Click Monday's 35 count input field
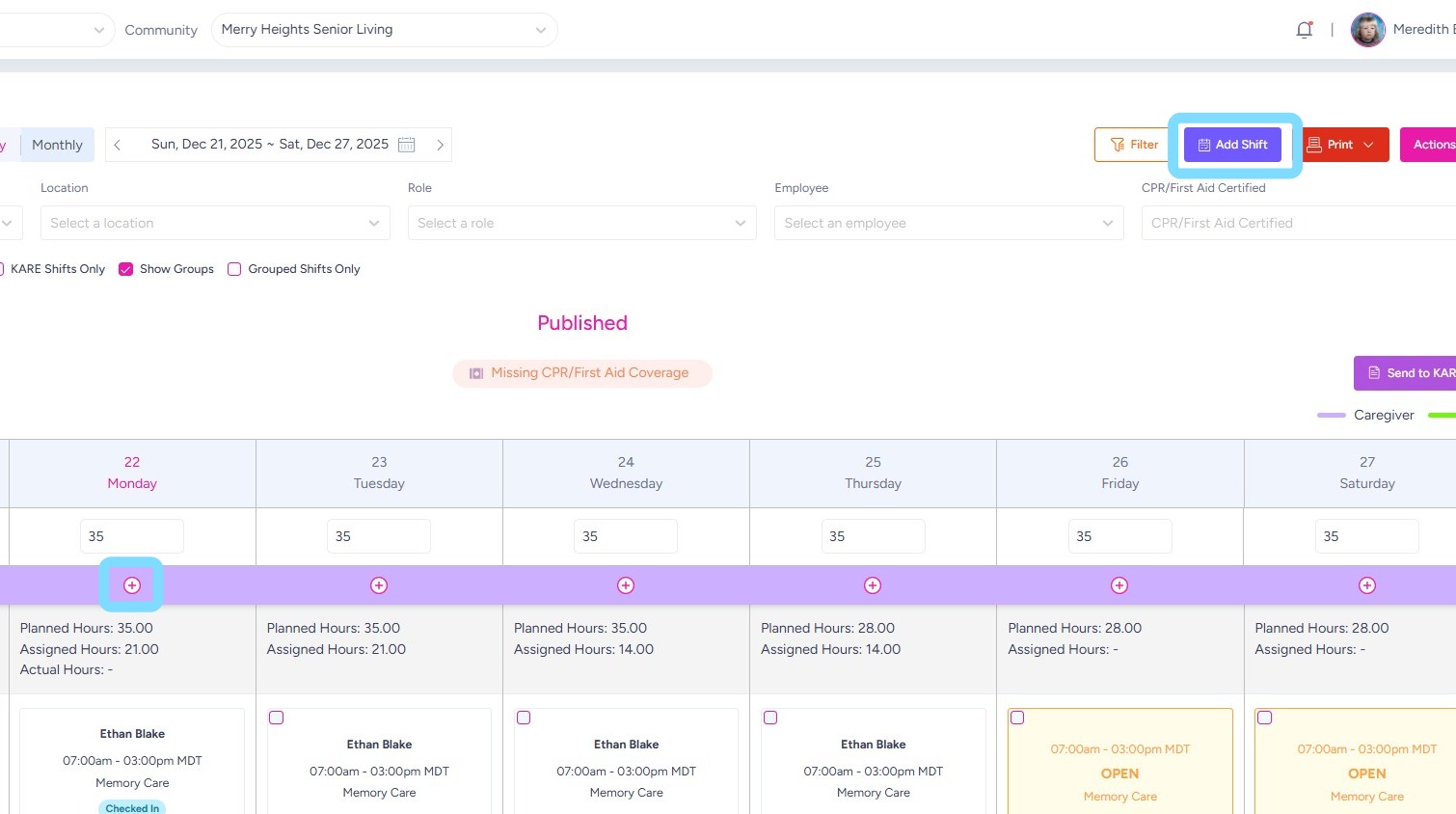 point(131,536)
